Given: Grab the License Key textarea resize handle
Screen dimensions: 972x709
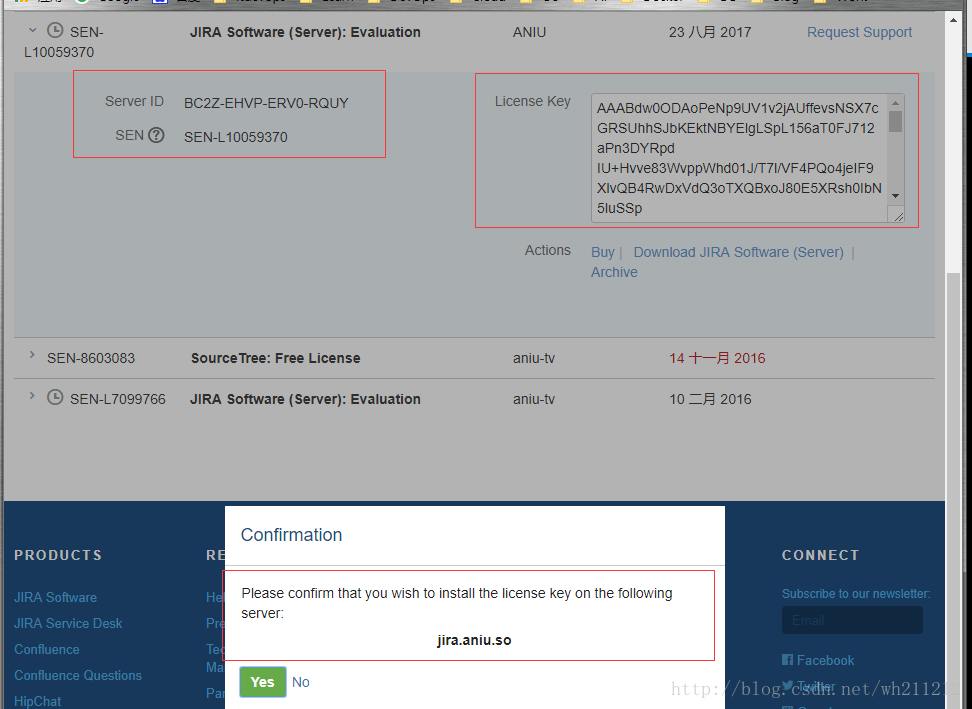Looking at the screenshot, I should click(x=898, y=216).
